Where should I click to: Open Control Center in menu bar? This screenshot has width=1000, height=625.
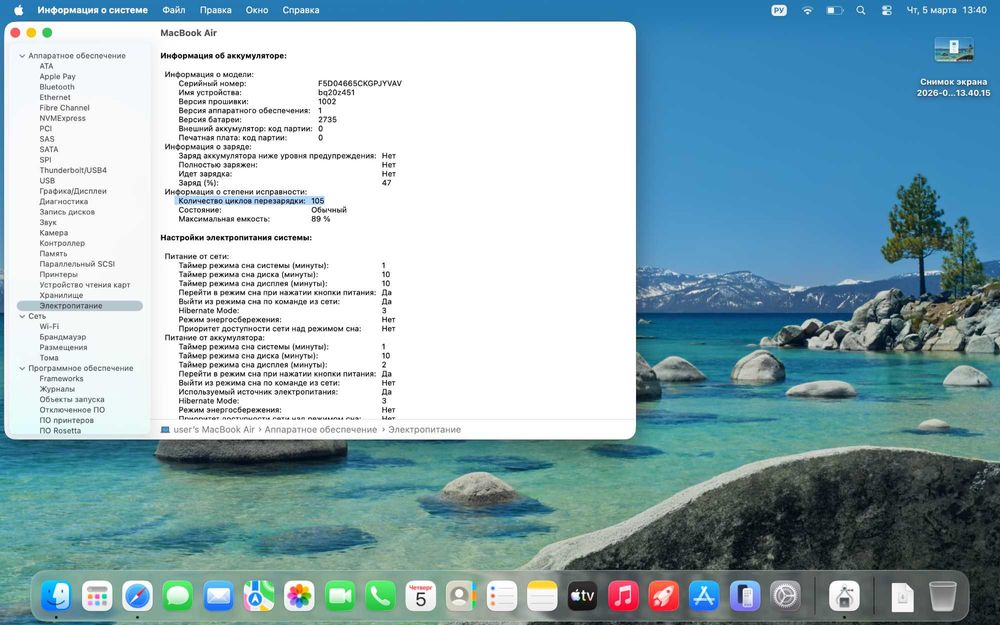886,10
